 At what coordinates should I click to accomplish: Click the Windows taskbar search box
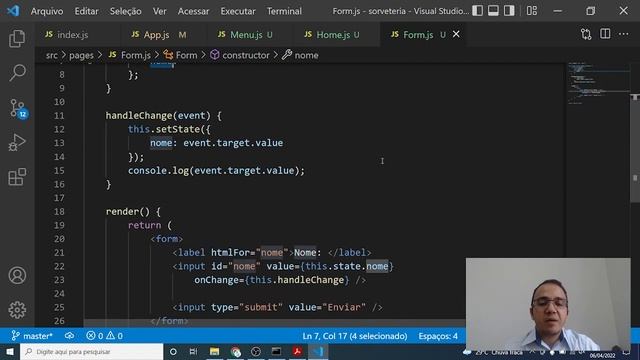click(92, 351)
